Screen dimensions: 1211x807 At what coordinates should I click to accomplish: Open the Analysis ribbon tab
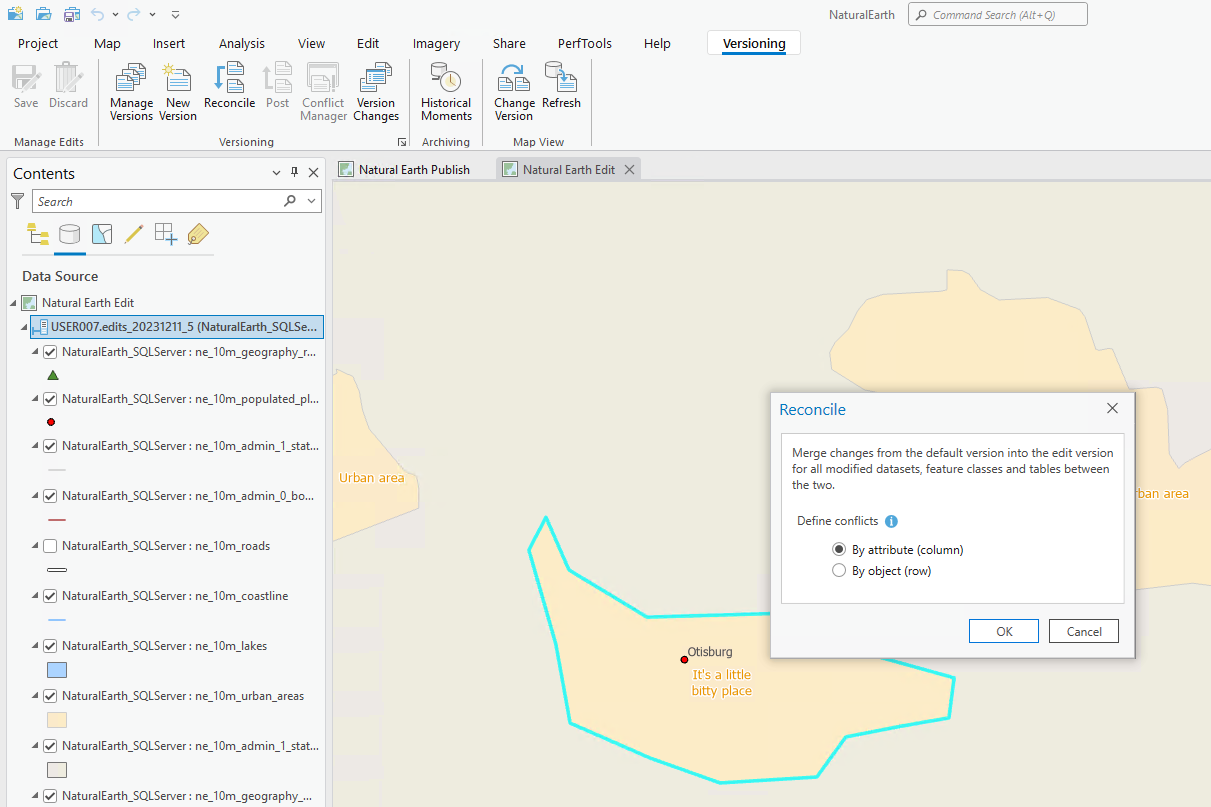point(242,44)
